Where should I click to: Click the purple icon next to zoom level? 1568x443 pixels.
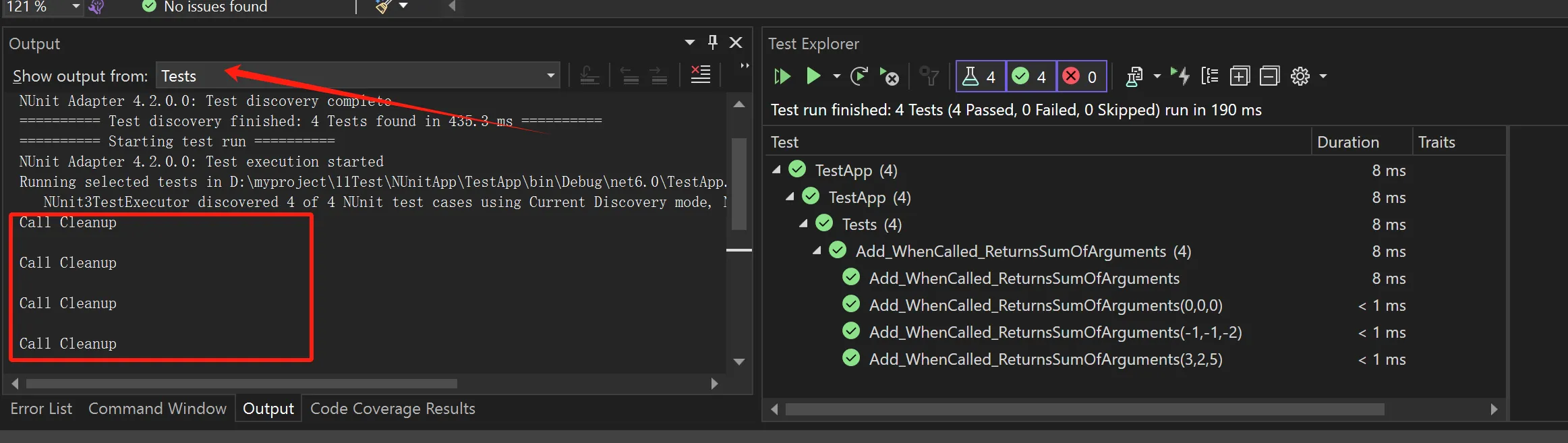point(96,7)
